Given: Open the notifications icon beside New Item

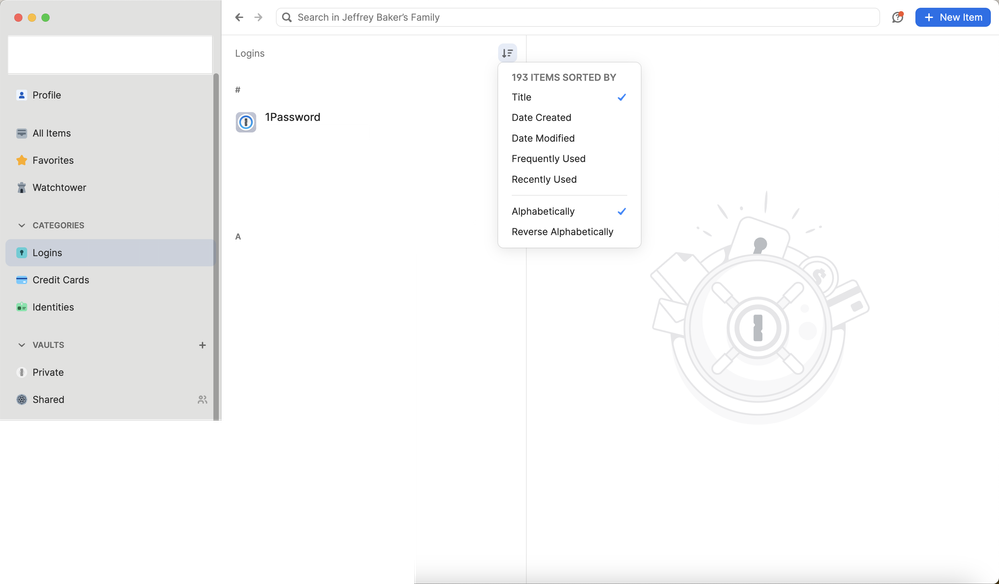Looking at the screenshot, I should 898,17.
